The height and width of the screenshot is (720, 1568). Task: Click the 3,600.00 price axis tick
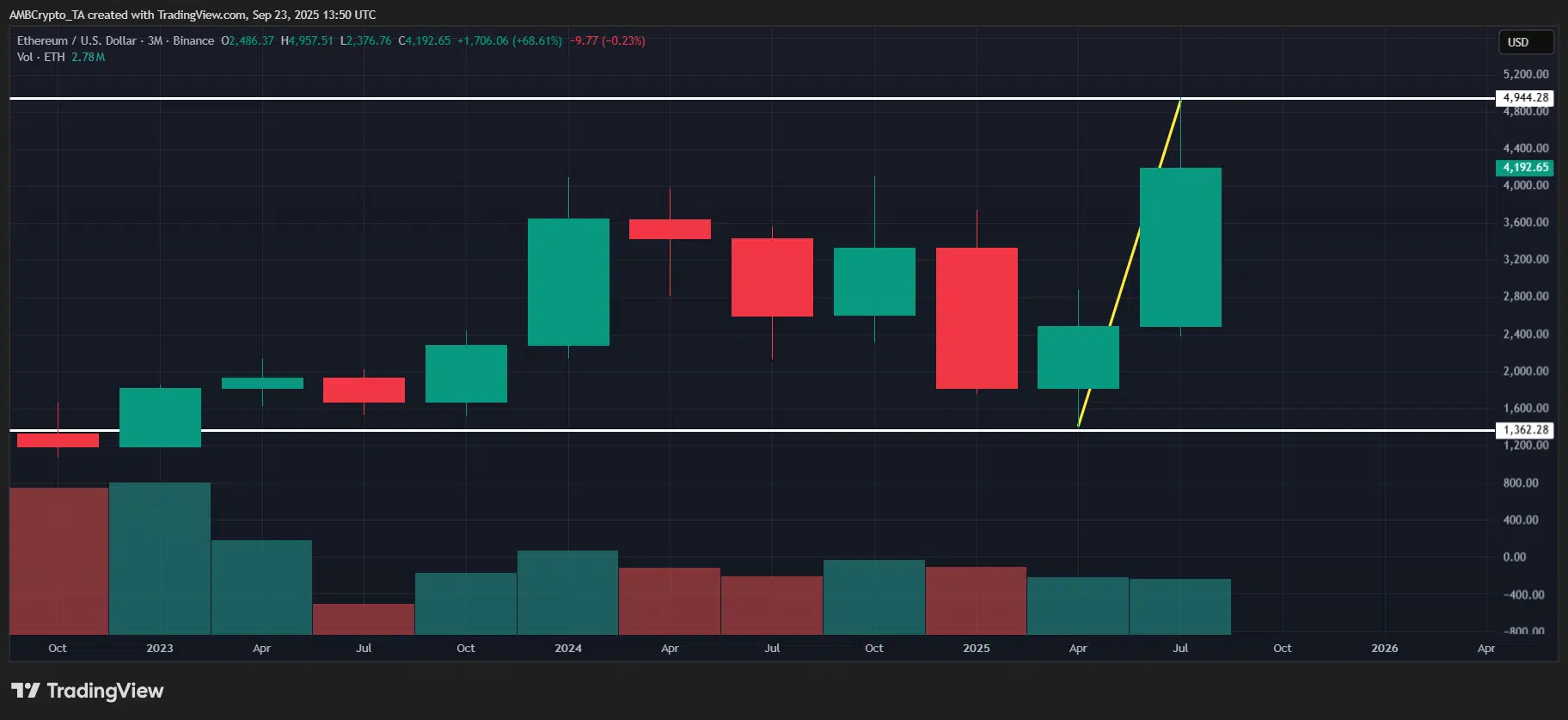pos(1526,222)
